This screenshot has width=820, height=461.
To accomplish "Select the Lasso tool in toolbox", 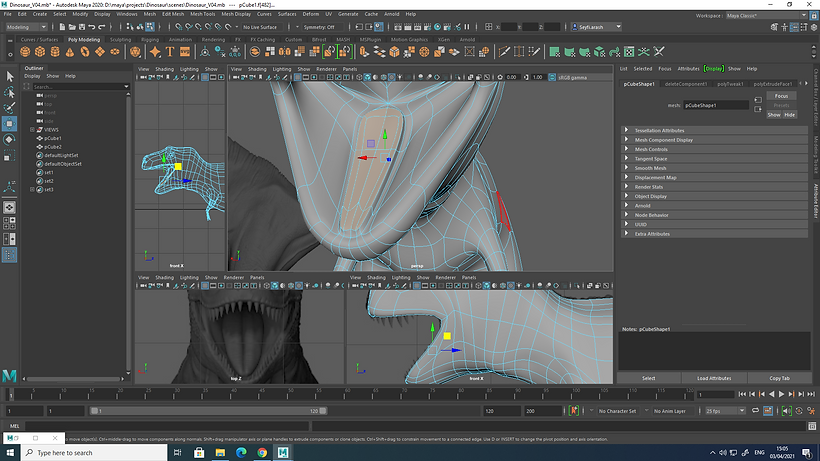I will pos(9,93).
